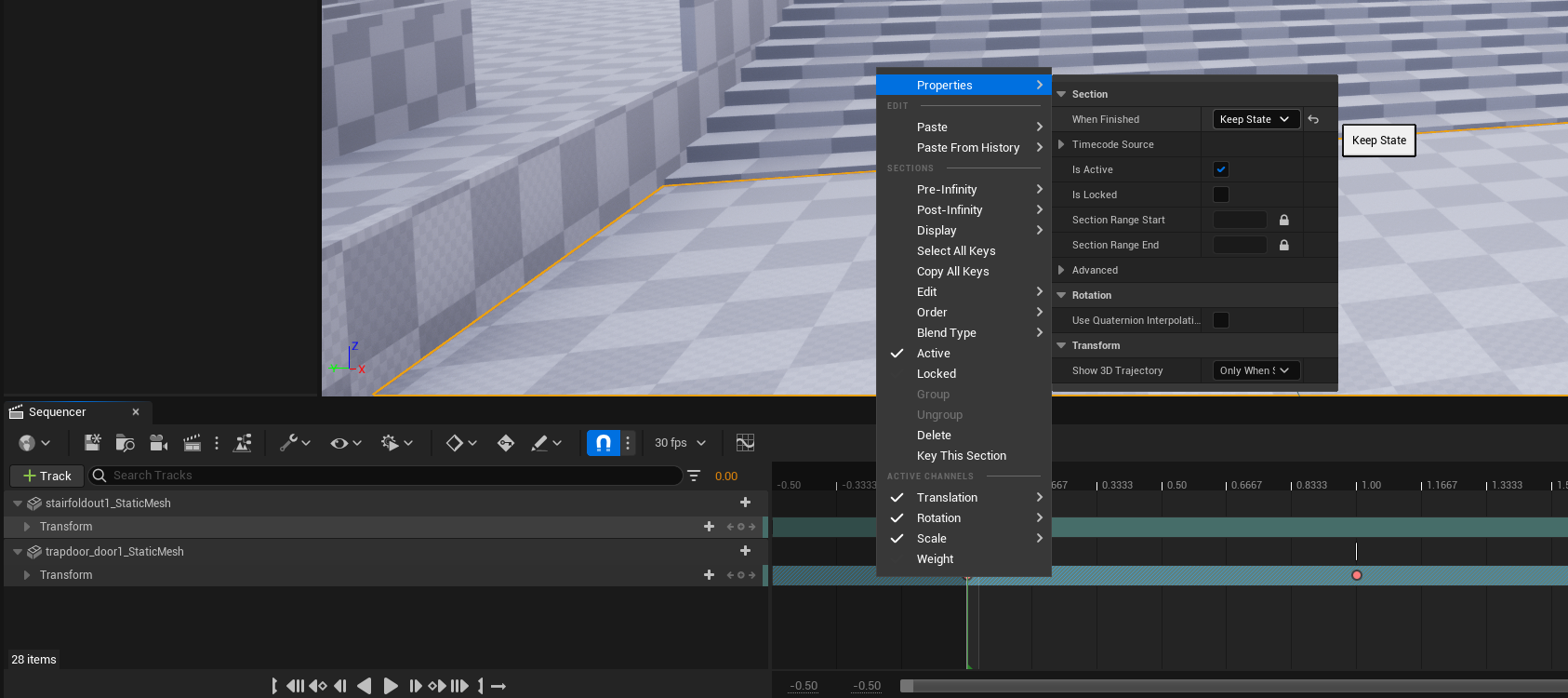Select the red keyframe on trapdoor track

[1357, 575]
